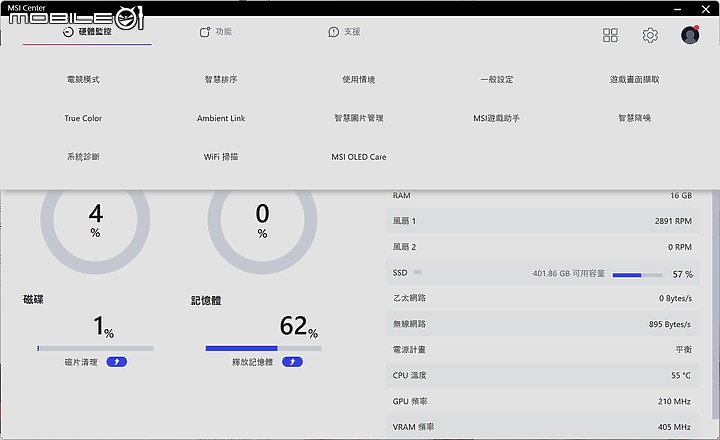Click the SSD capacity bar
The image size is (720, 440).
click(637, 275)
